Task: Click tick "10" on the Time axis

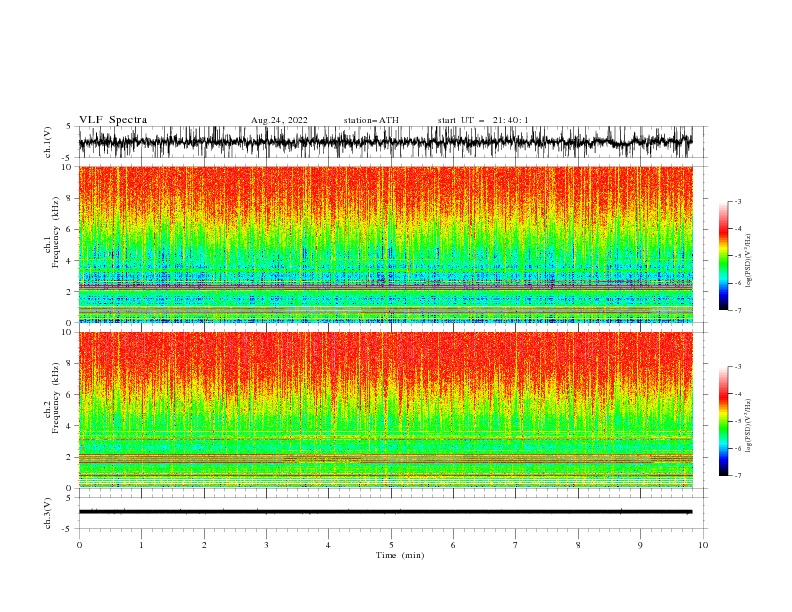Action: pos(703,545)
